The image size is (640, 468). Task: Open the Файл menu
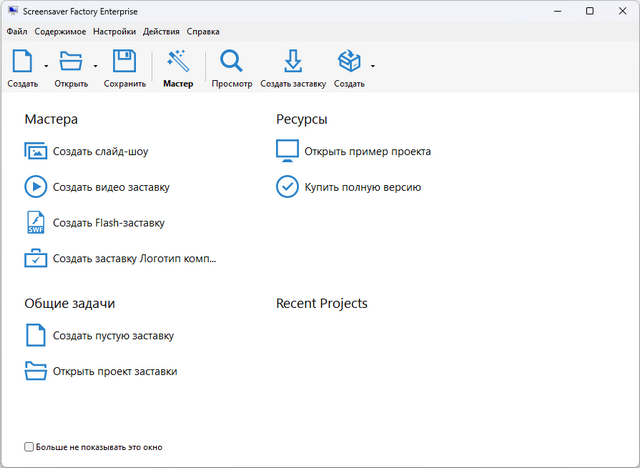point(17,31)
